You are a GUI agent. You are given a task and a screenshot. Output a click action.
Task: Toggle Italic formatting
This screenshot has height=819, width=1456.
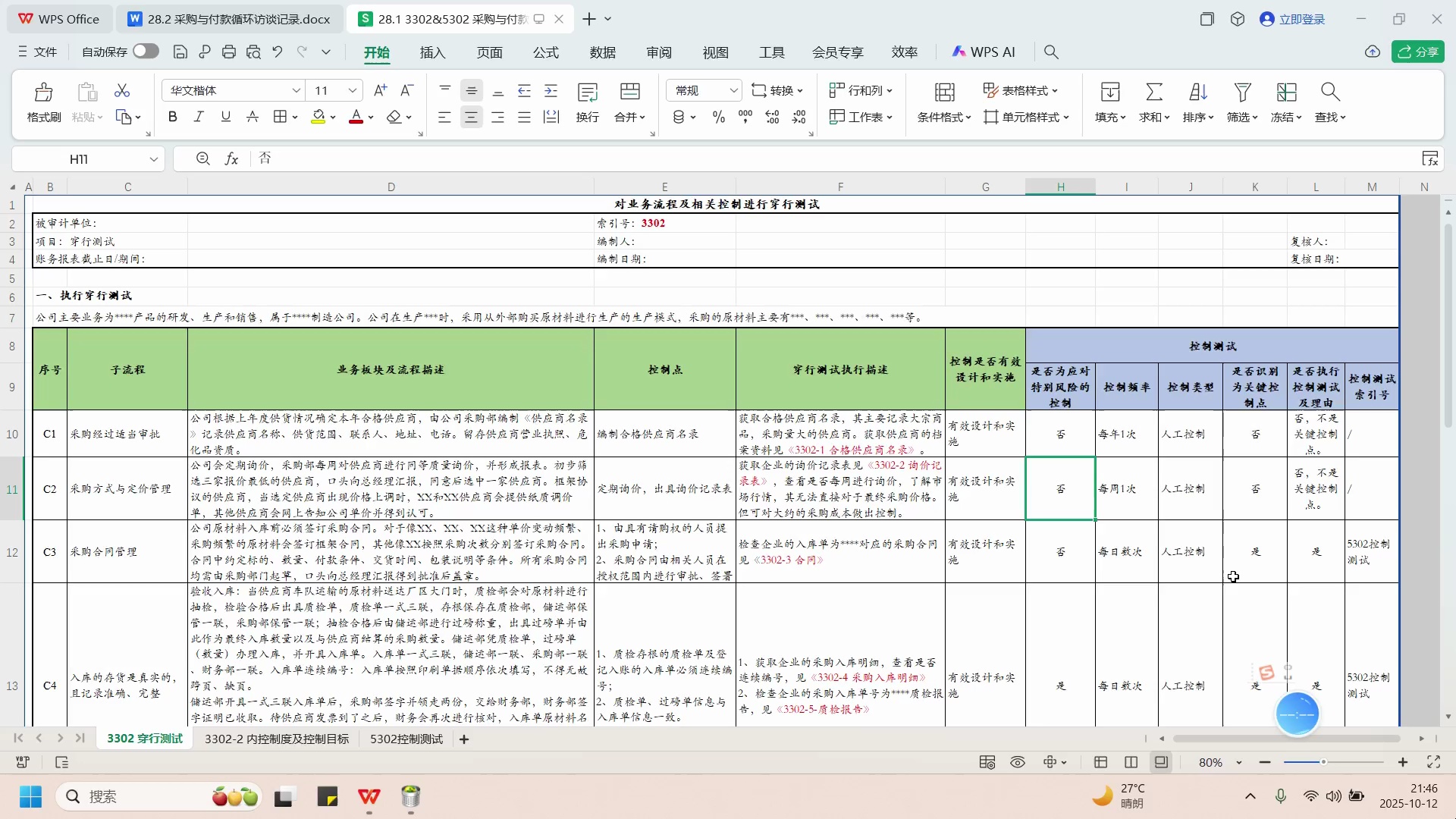[x=199, y=117]
